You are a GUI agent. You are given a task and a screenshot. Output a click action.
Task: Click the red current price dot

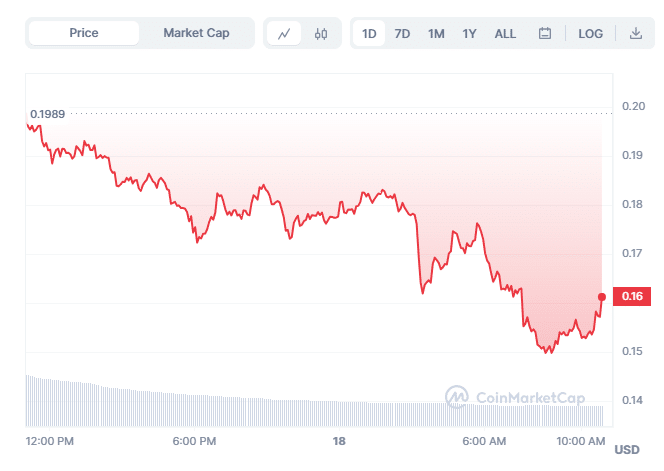602,297
